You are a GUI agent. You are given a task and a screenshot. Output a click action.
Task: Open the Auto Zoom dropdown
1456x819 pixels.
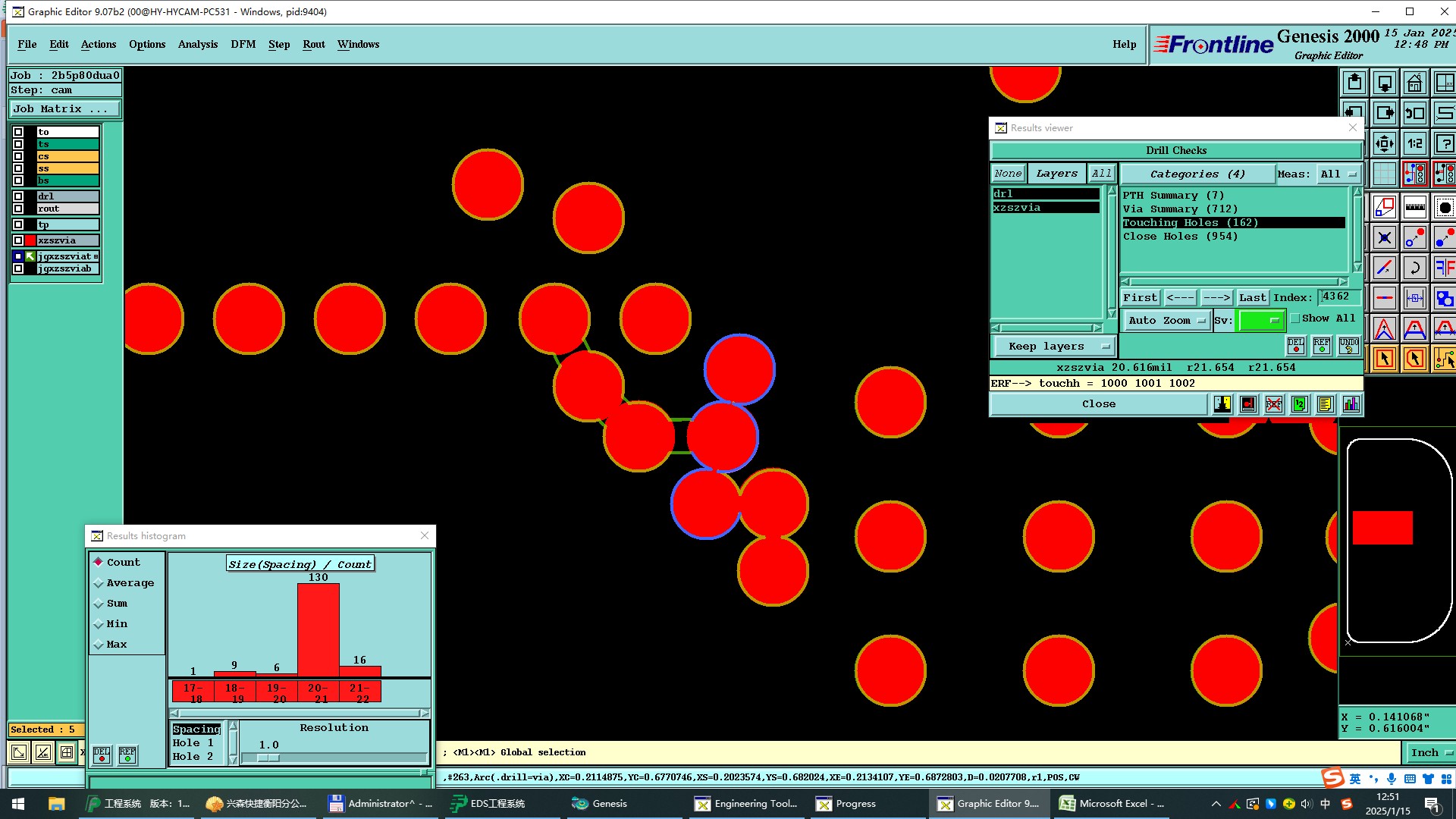(1166, 321)
